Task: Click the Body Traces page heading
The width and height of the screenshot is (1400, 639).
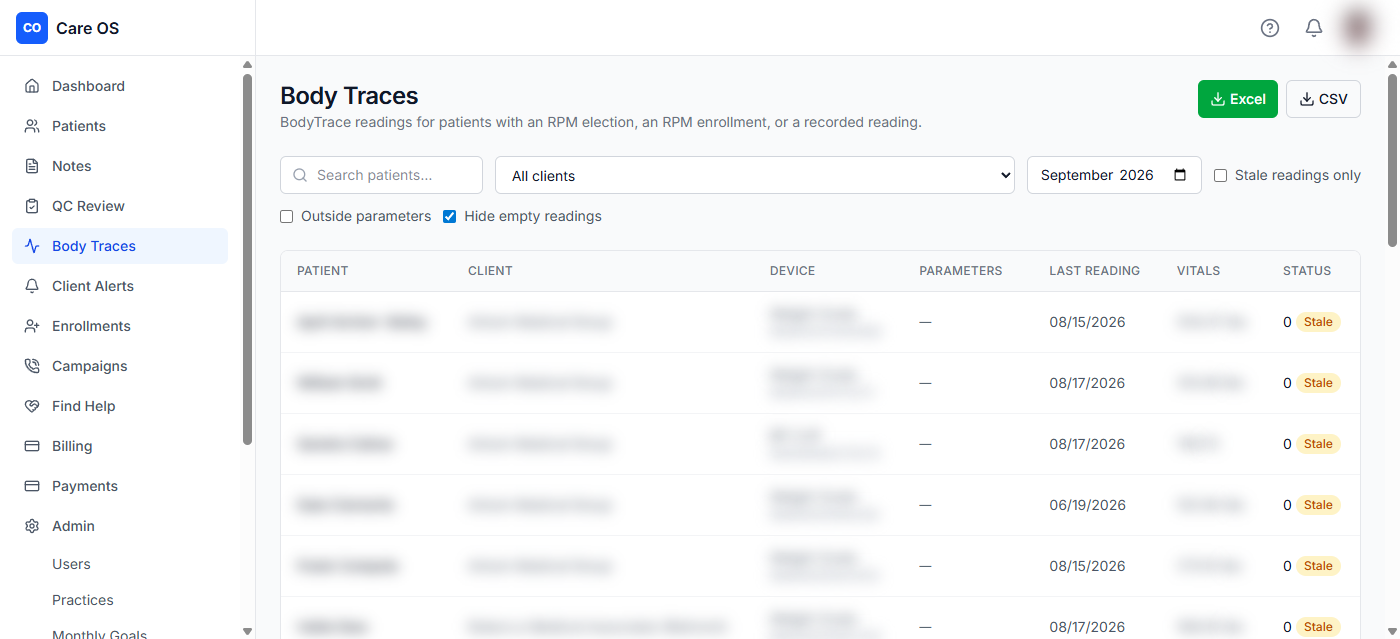Action: click(x=349, y=96)
